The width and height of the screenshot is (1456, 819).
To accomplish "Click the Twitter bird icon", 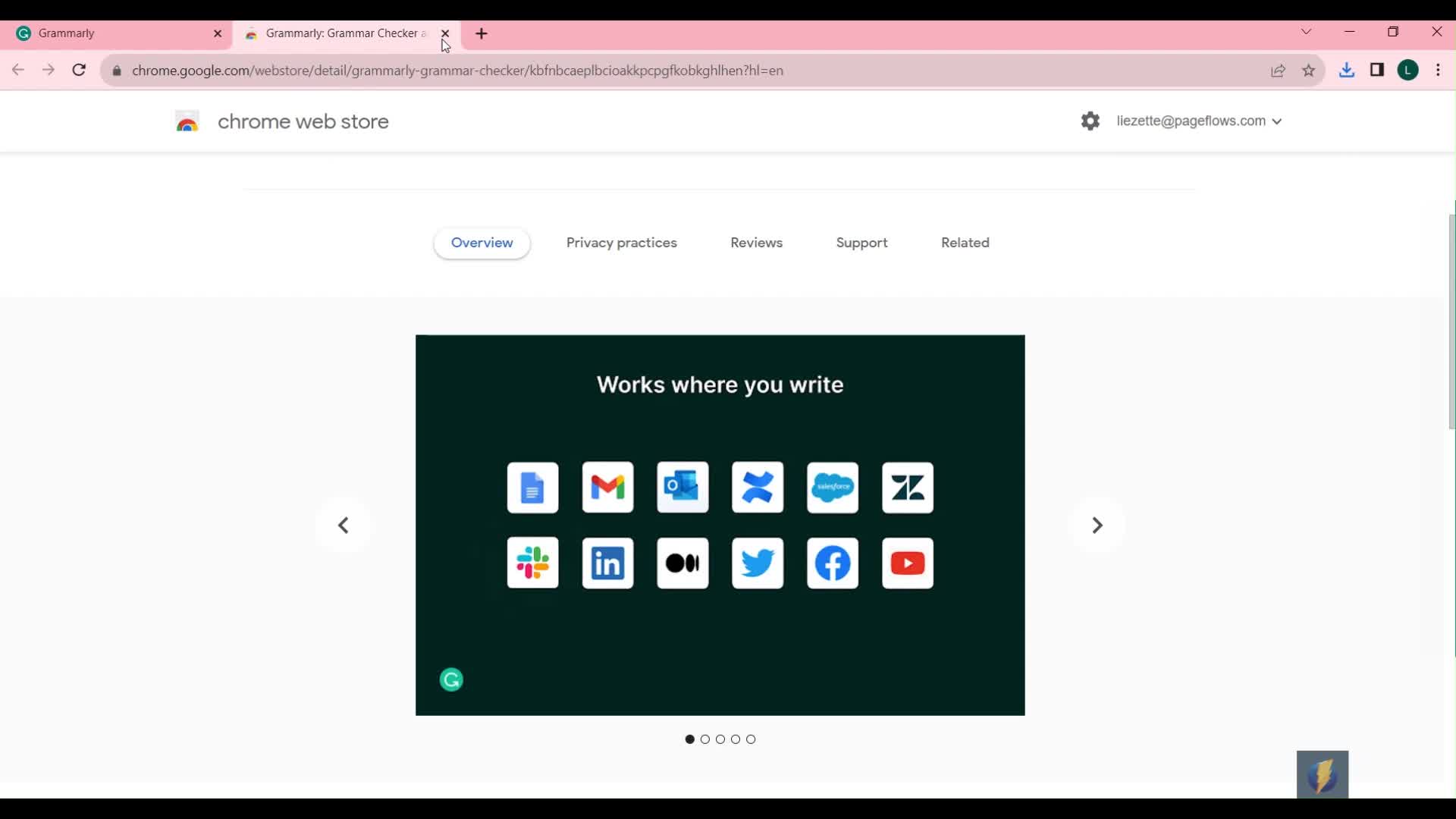I will click(x=758, y=563).
